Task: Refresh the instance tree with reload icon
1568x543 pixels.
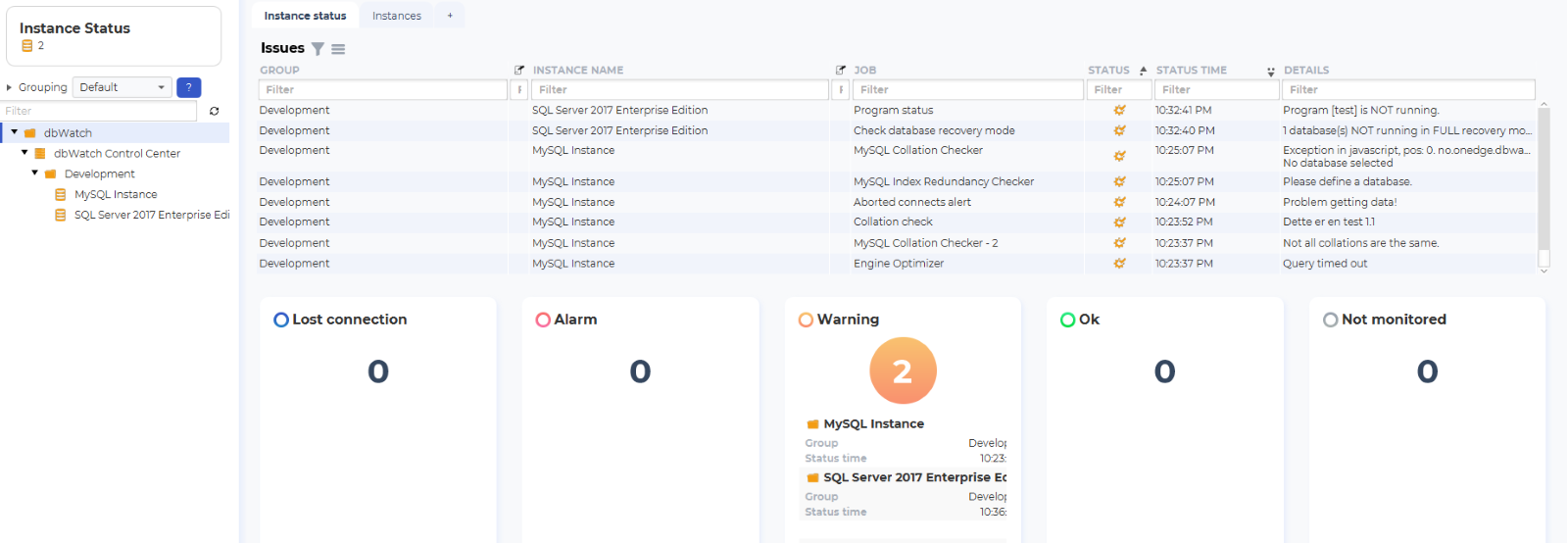Action: click(x=214, y=111)
